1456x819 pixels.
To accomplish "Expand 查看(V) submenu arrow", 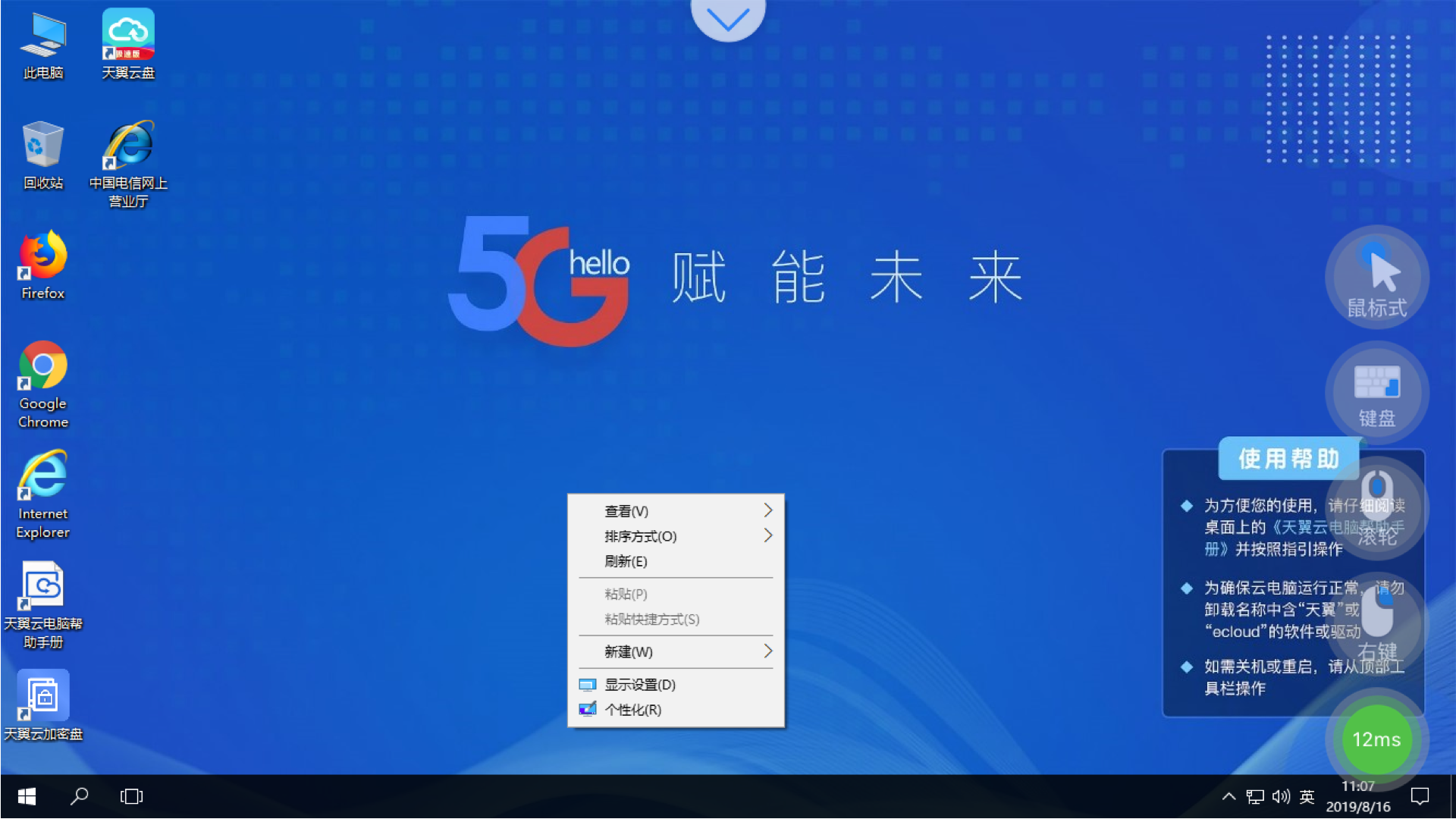I will pos(768,510).
